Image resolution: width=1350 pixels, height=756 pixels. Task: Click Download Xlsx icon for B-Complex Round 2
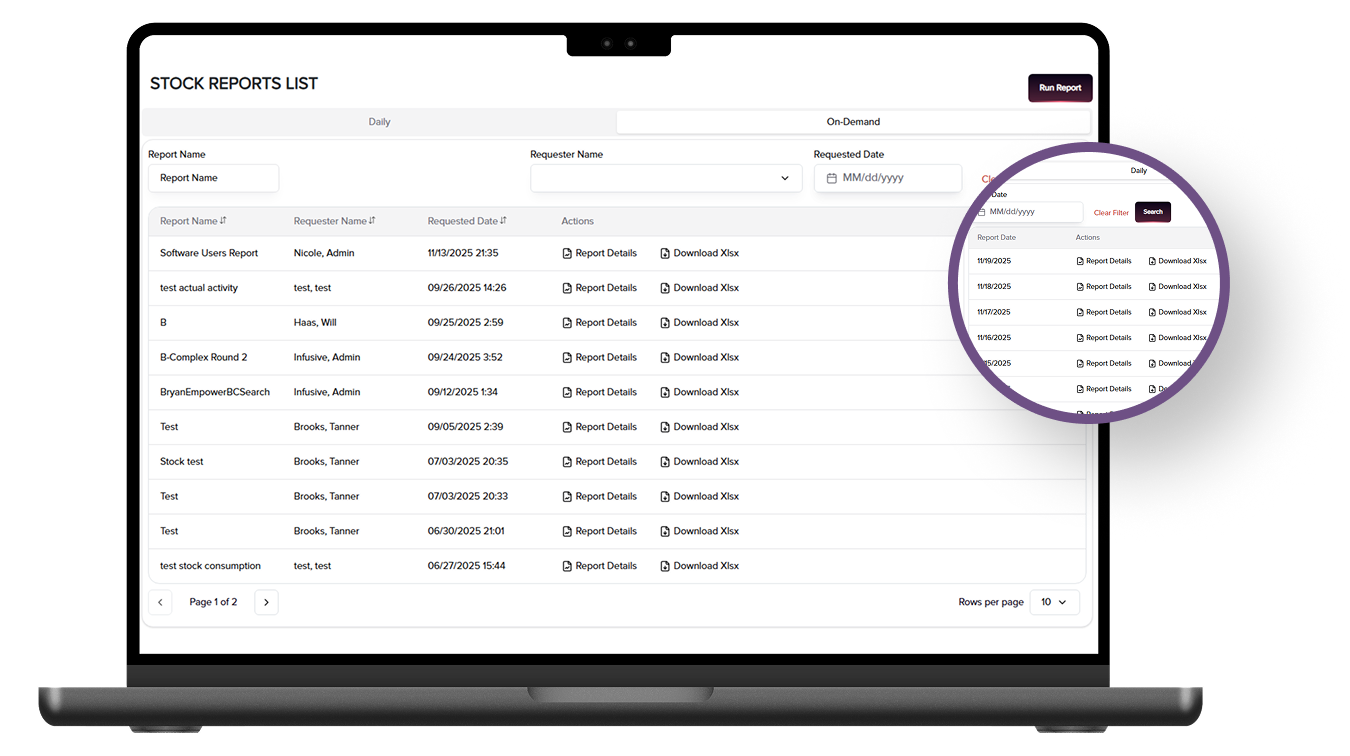coord(665,357)
